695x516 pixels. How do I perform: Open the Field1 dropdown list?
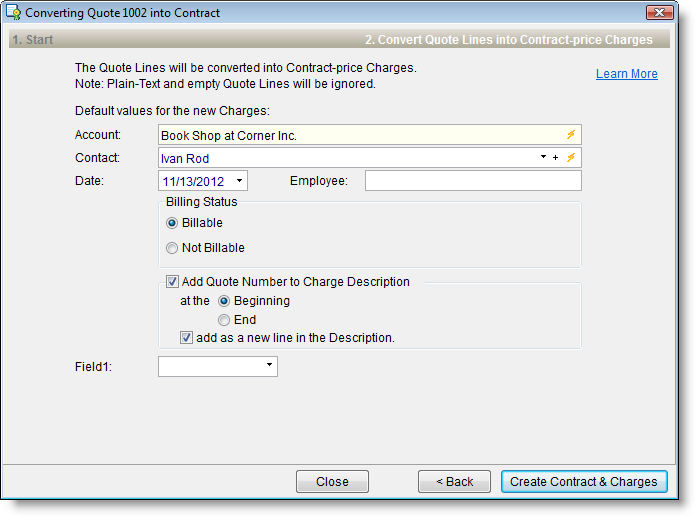(269, 367)
